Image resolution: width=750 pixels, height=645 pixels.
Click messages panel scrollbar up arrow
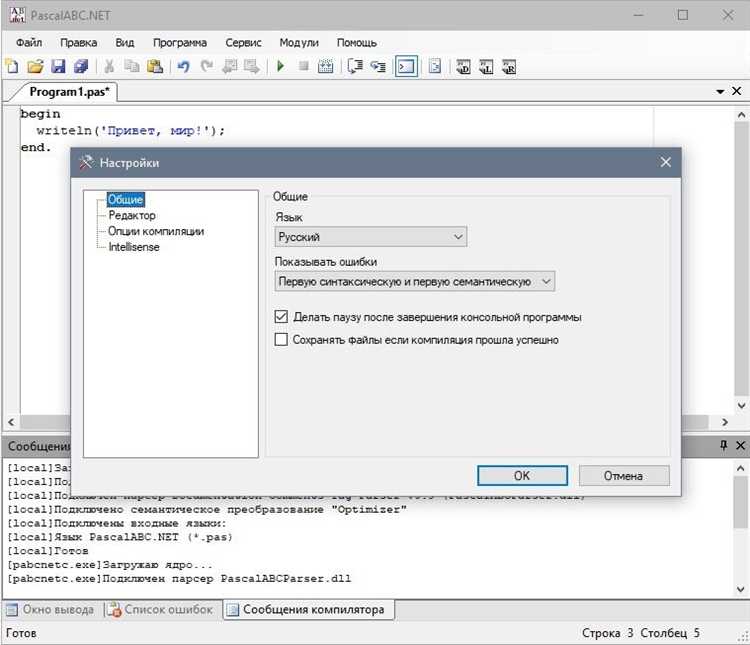point(741,468)
